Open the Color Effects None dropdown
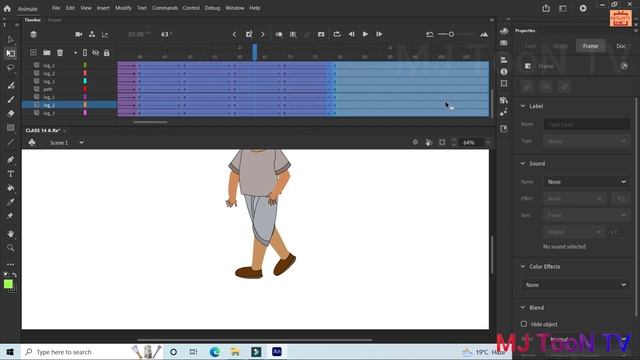Screen dimensions: 640x360 pyautogui.click(x=576, y=284)
